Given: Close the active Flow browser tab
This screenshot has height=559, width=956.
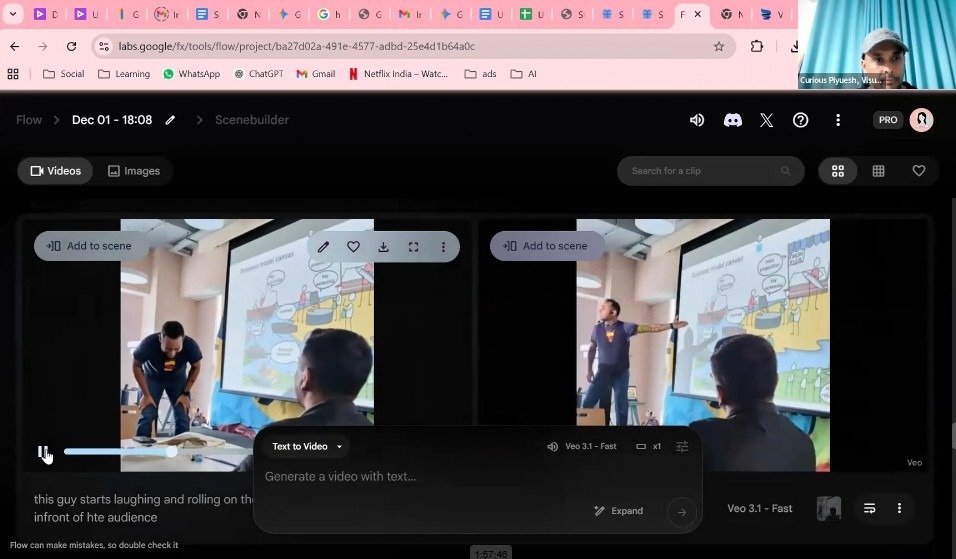Looking at the screenshot, I should point(698,14).
